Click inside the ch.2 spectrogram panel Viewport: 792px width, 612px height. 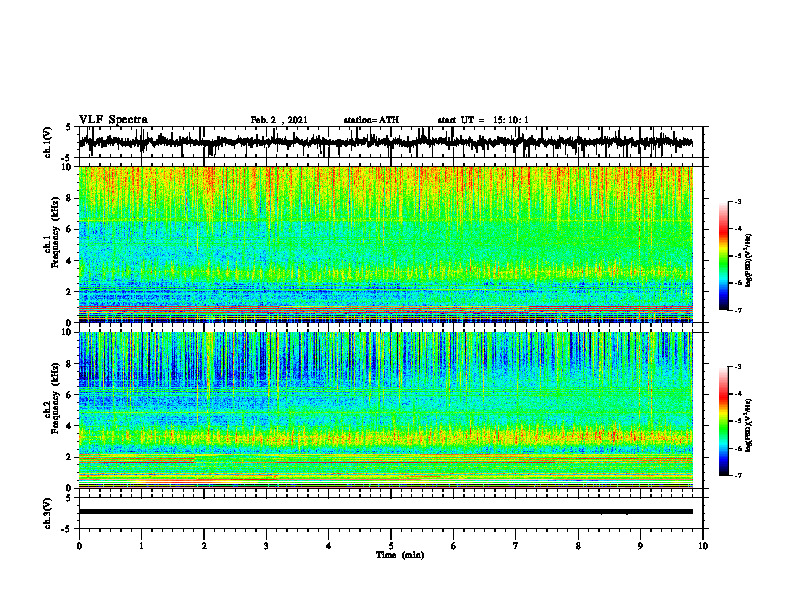click(x=385, y=410)
